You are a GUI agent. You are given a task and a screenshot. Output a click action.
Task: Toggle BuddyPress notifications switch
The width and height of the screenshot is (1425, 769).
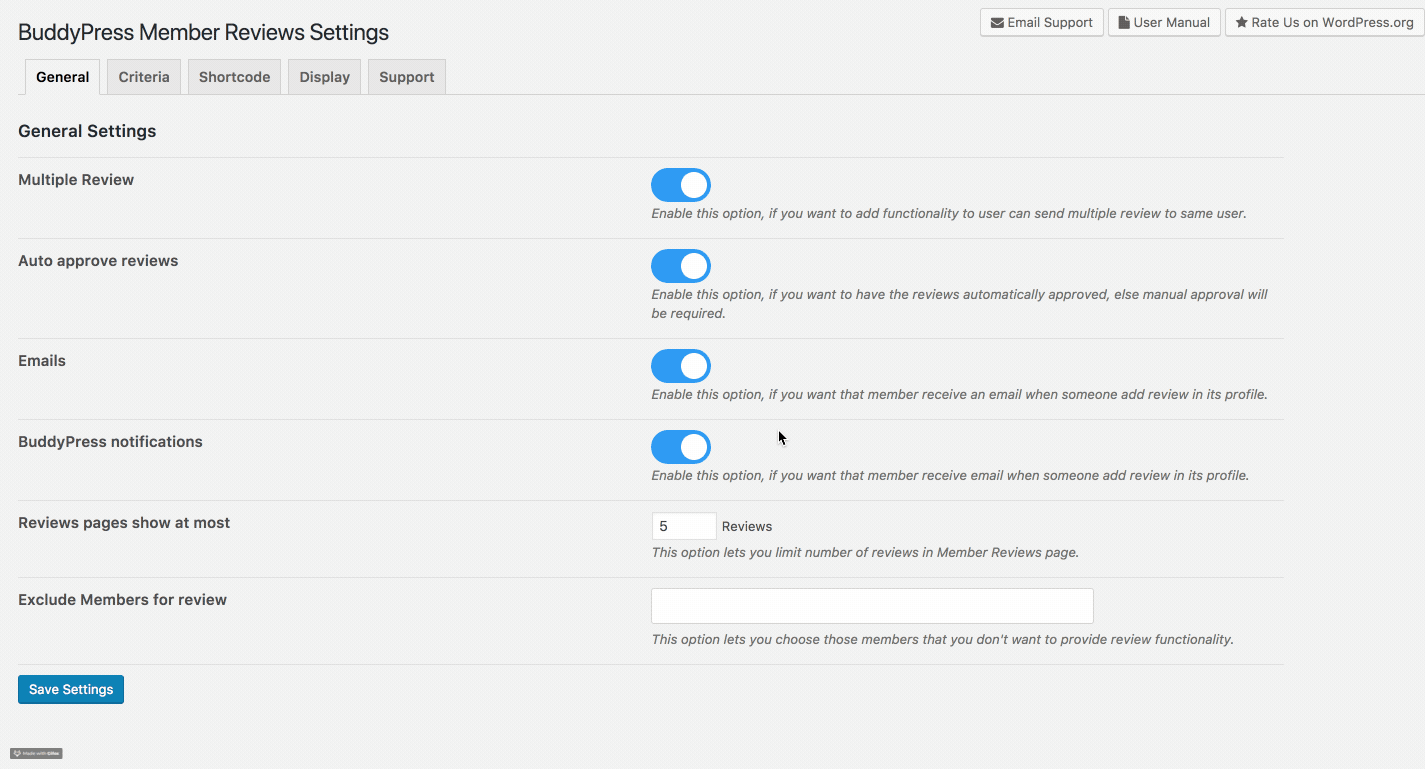pyautogui.click(x=681, y=447)
